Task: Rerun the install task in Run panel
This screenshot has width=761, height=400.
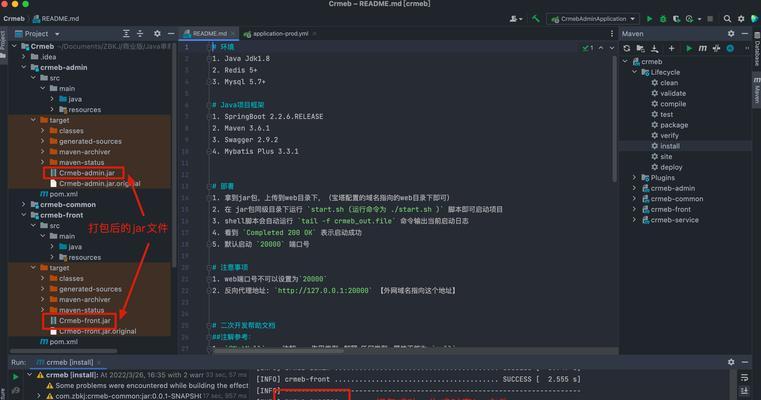Action: point(15,376)
